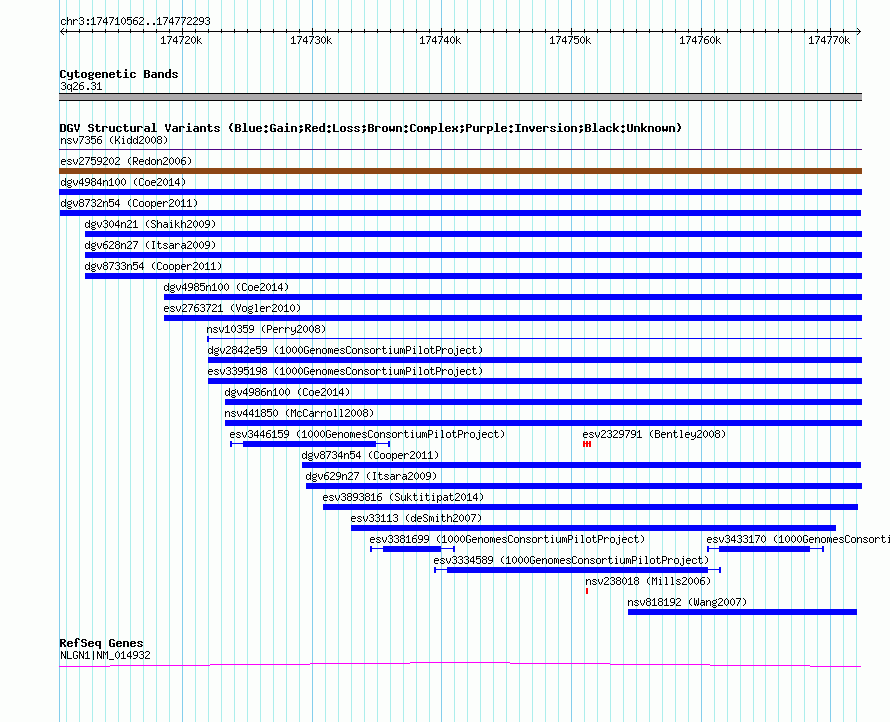This screenshot has height=722, width=890.
Task: Click the 174760k ruler position label
Action: tap(700, 40)
